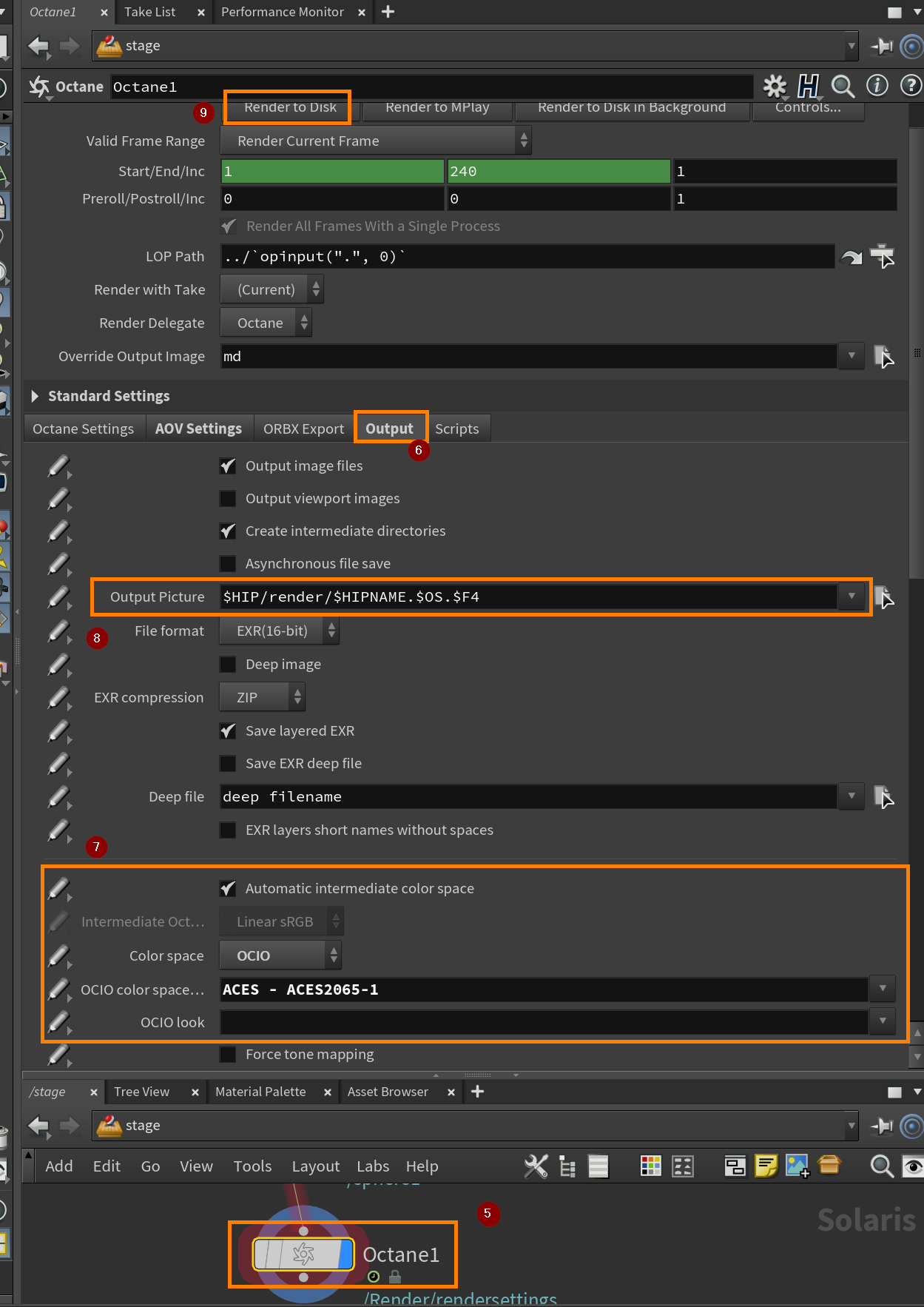Click the colored grid palette icon in network toolbar
Viewport: 924px width, 1307px height.
pyautogui.click(x=651, y=1166)
